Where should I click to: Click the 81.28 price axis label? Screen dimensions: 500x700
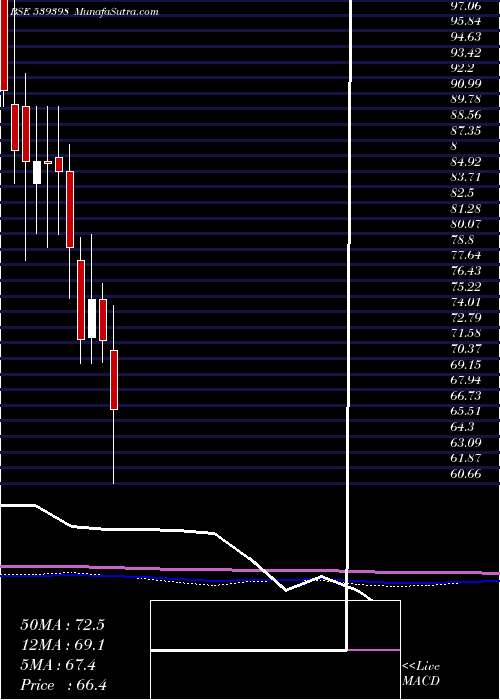[x=466, y=208]
